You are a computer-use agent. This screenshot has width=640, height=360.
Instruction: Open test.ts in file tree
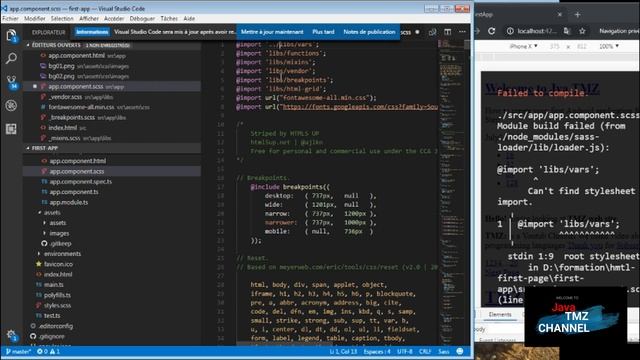[52, 316]
